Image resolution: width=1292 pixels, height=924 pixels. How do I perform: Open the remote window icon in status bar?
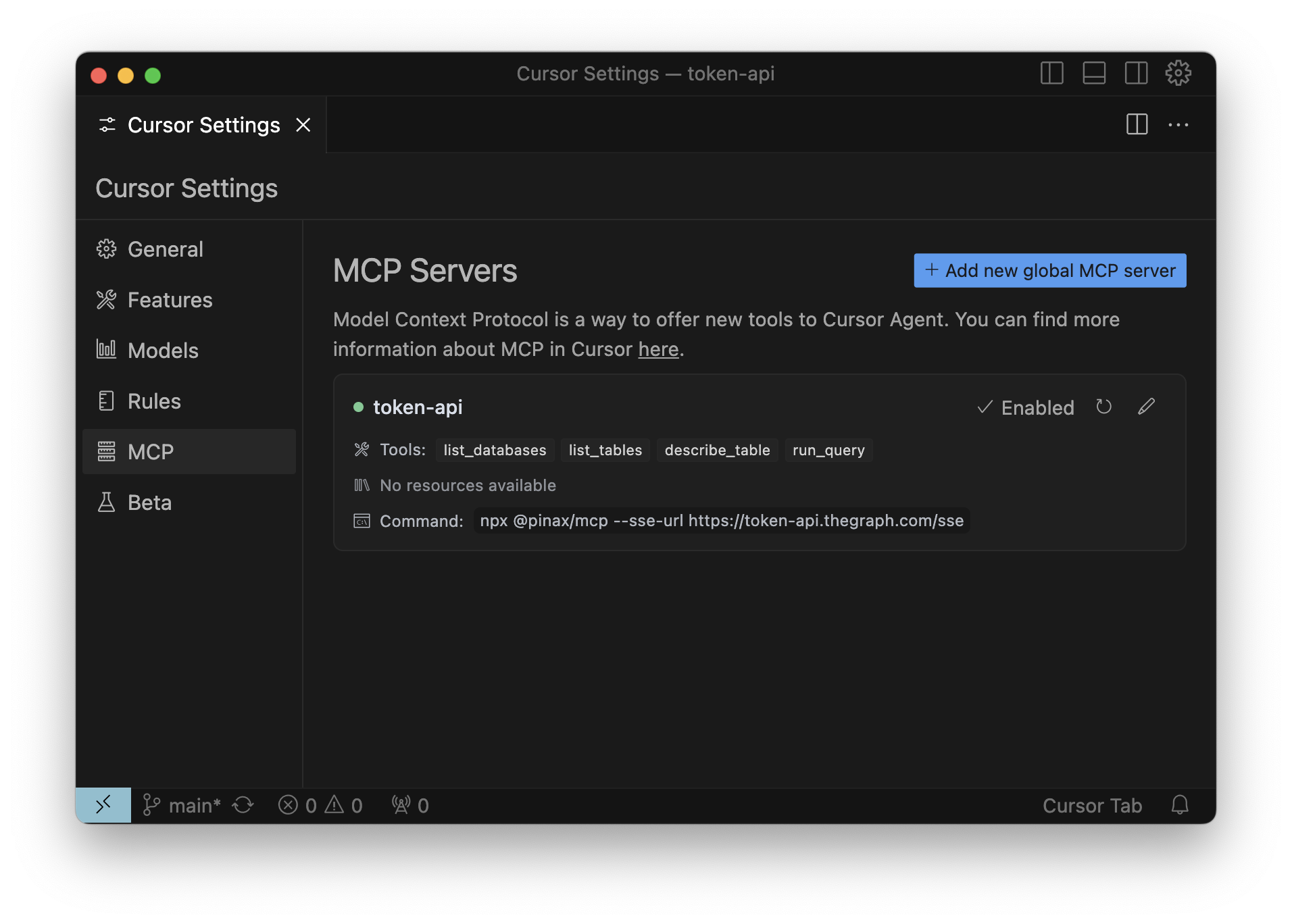pos(103,805)
